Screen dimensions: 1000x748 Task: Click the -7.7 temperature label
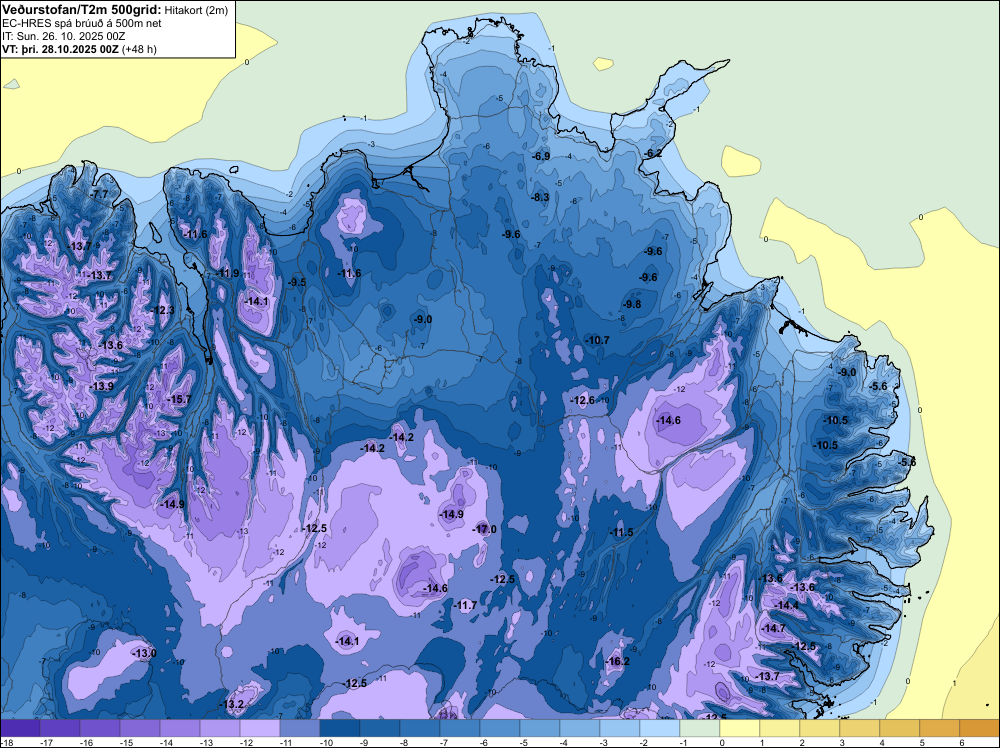pyautogui.click(x=99, y=194)
